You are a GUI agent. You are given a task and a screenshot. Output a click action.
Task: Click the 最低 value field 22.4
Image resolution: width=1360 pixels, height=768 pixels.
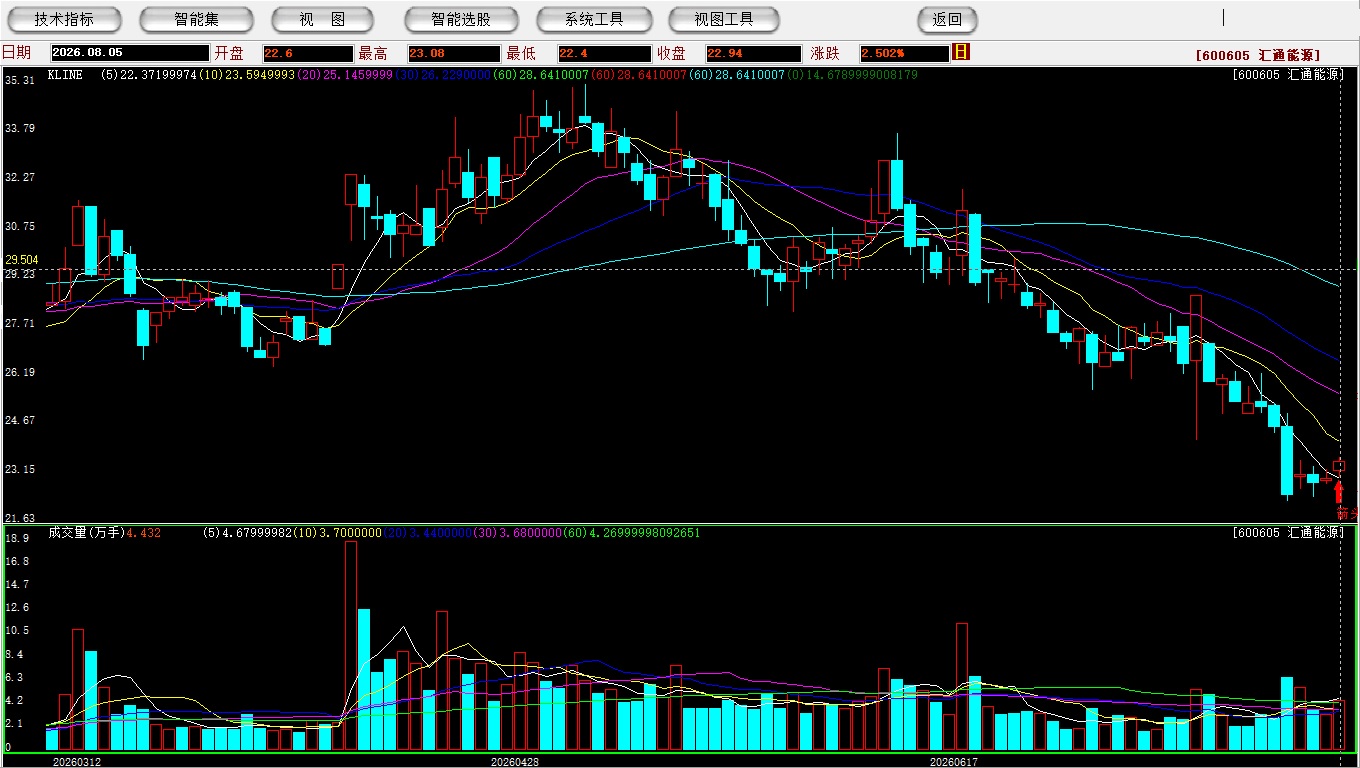tap(604, 53)
